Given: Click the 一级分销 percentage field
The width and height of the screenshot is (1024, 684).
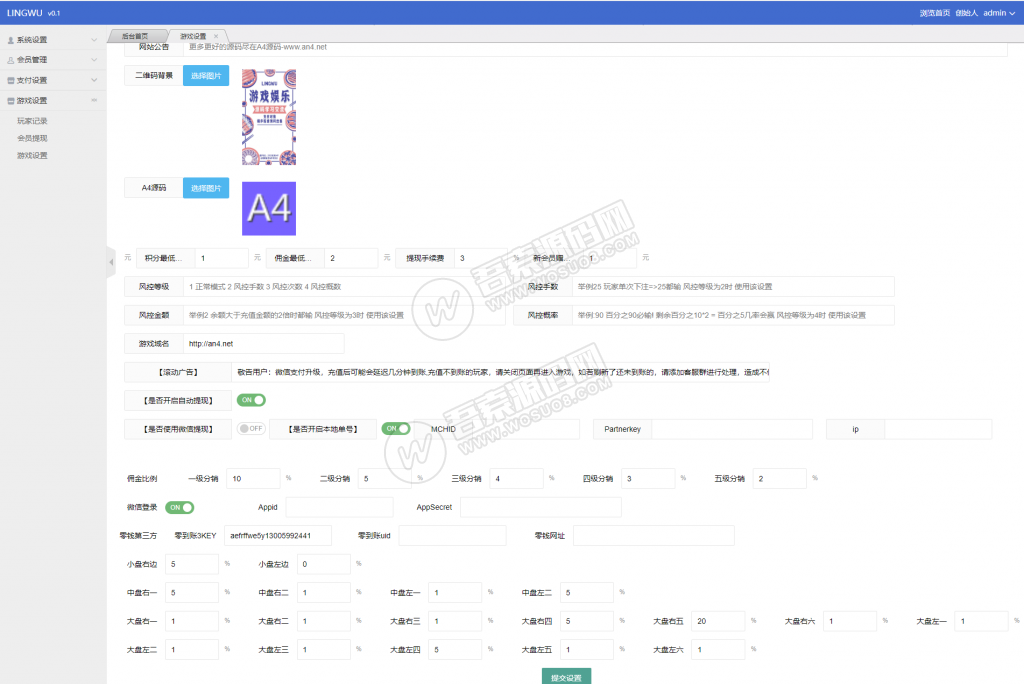Looking at the screenshot, I should [x=253, y=478].
